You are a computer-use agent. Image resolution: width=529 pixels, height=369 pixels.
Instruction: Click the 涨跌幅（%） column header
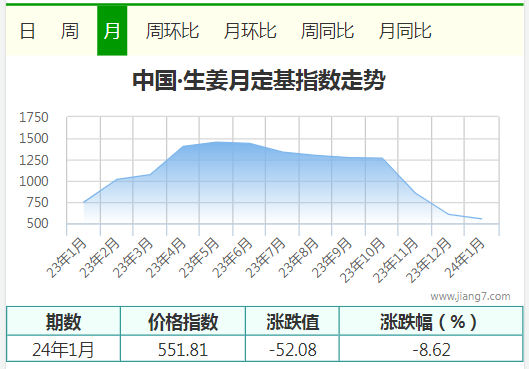click(431, 321)
